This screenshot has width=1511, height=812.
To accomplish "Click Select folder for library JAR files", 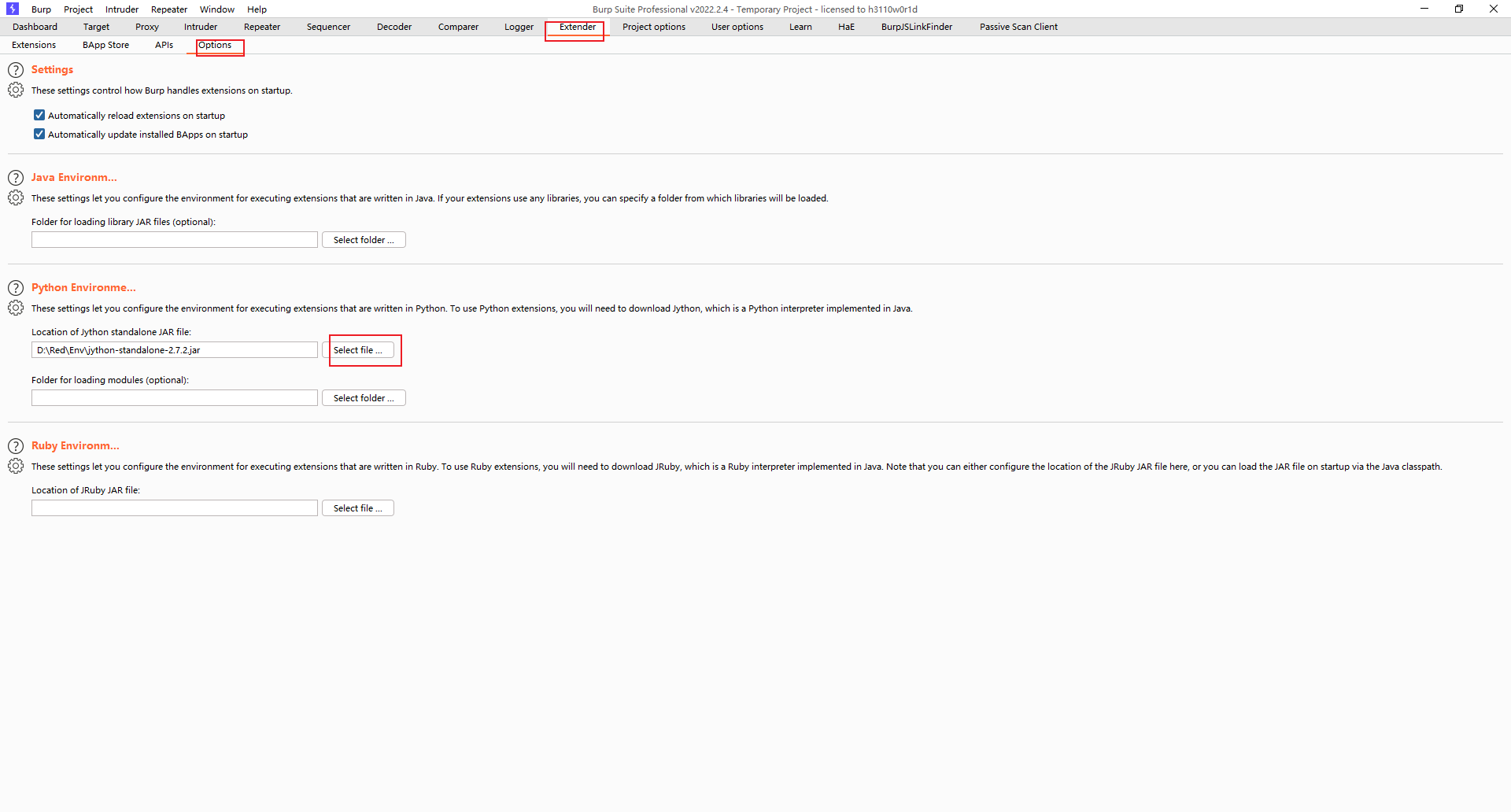I will [363, 239].
